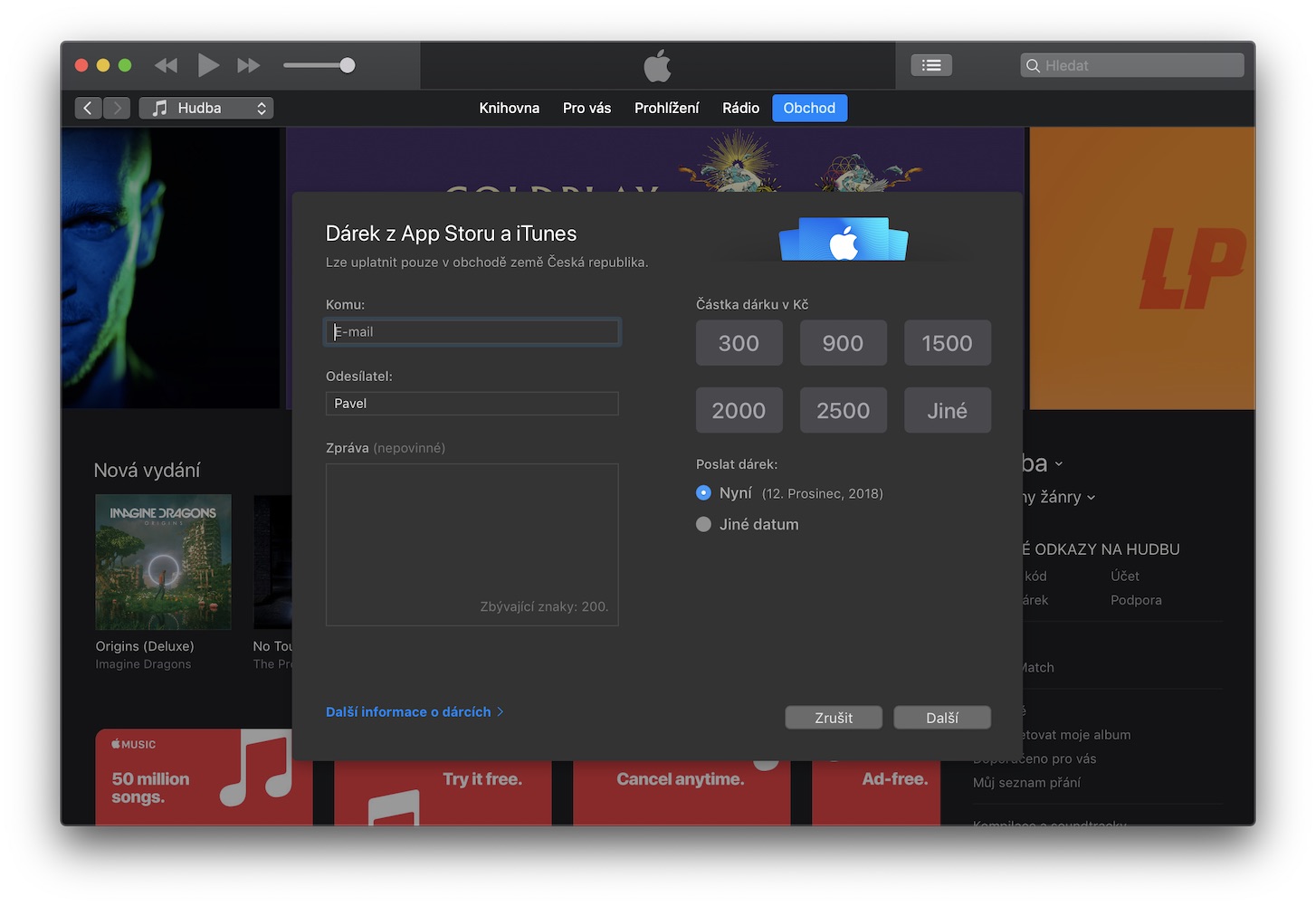Choose the 2500 Kč gift amount
The width and height of the screenshot is (1316, 906).
pyautogui.click(x=843, y=410)
